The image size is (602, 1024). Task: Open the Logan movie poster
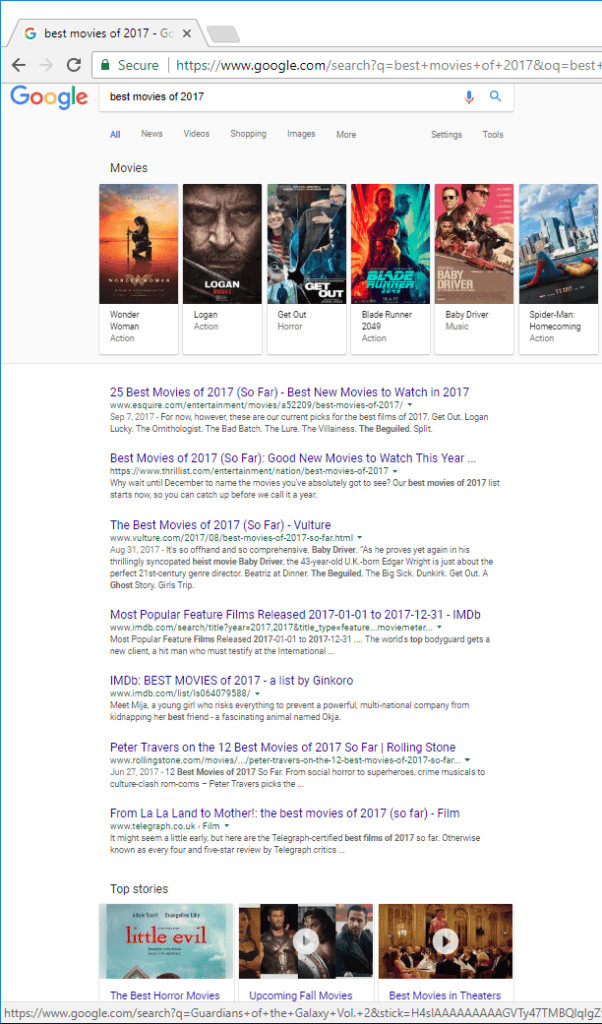tap(222, 244)
